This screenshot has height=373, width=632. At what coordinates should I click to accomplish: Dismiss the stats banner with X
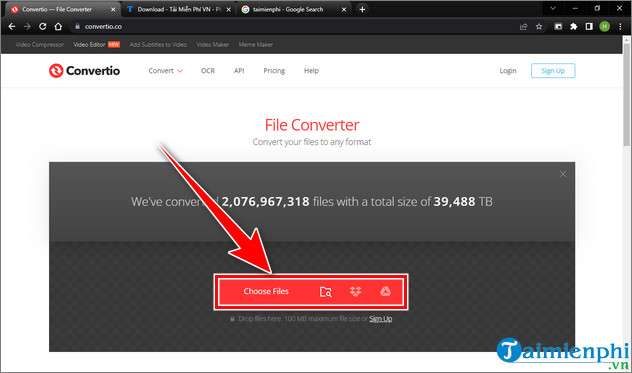click(563, 174)
